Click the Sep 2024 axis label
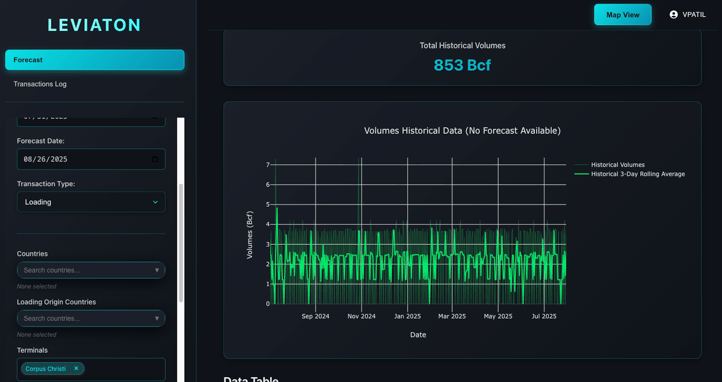 (315, 316)
